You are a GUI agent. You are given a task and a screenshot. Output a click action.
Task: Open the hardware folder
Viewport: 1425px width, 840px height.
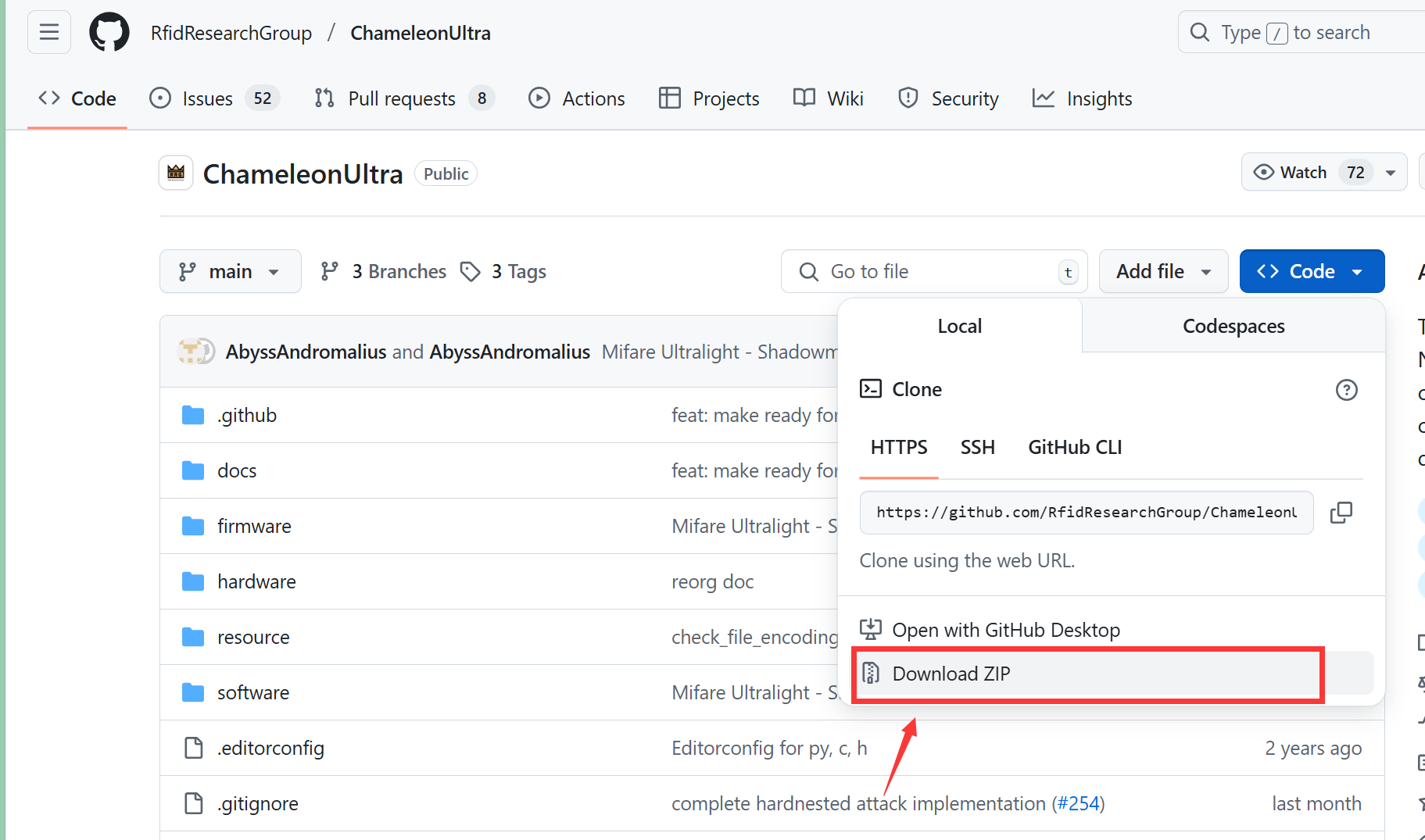(256, 581)
